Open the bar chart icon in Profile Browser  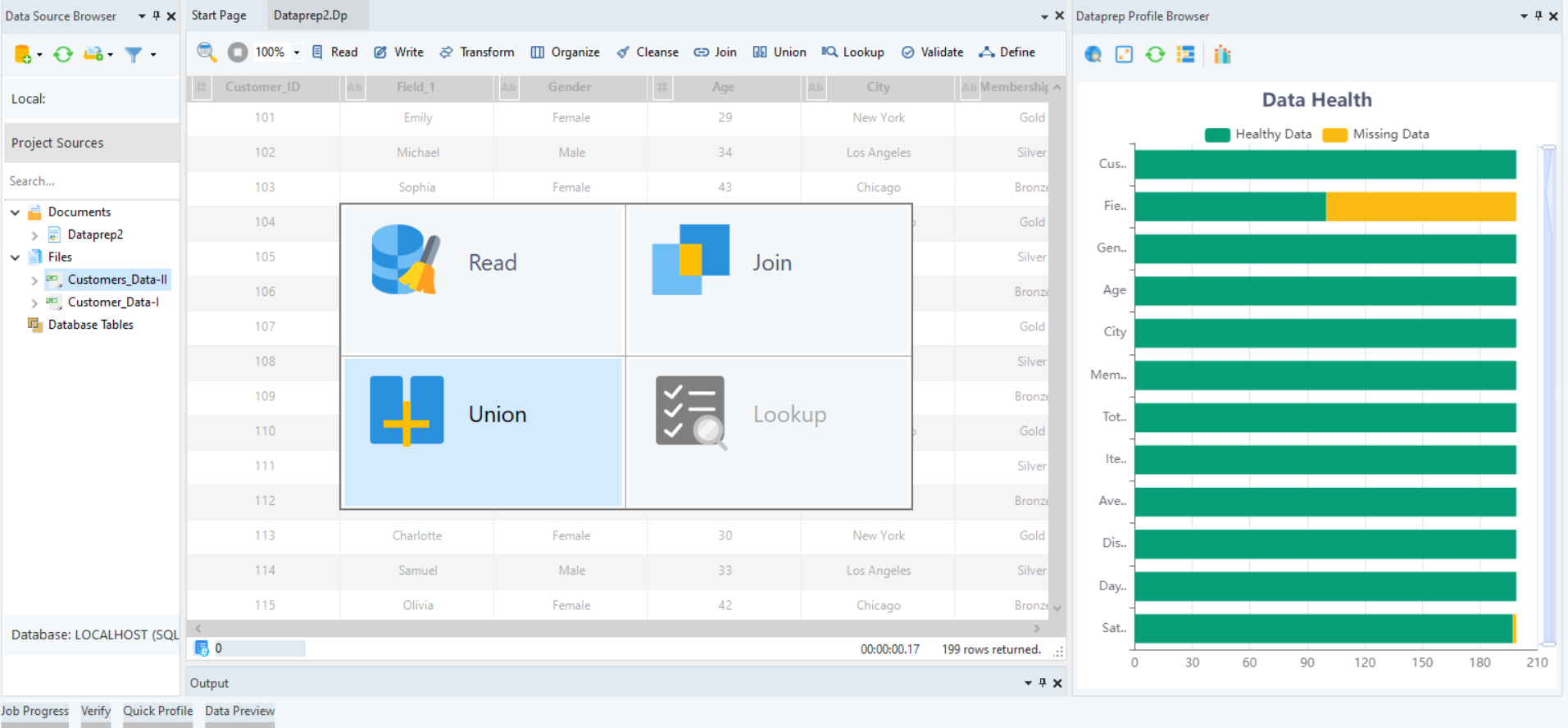[1222, 54]
